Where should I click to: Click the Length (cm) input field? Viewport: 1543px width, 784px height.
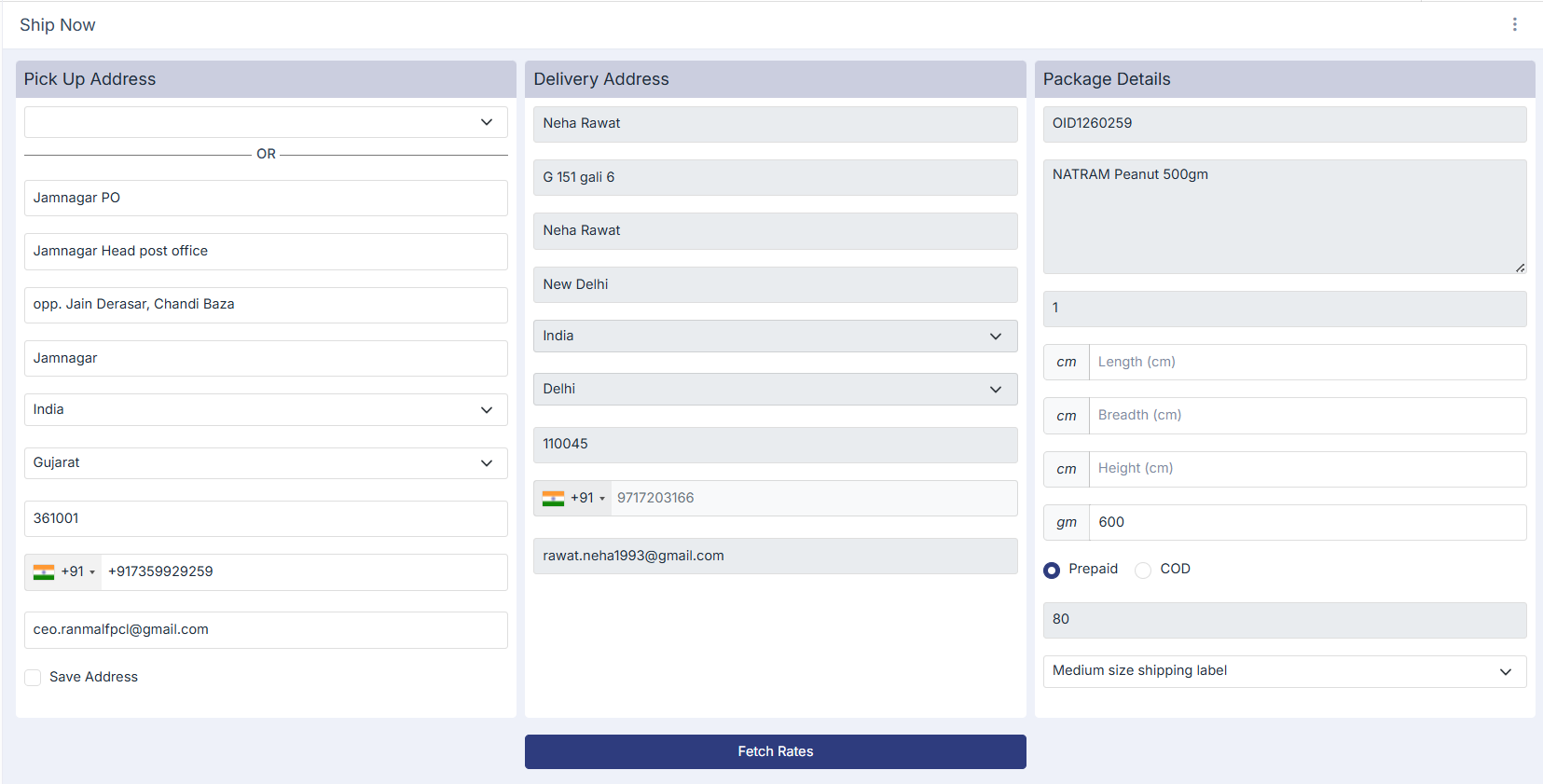1306,362
